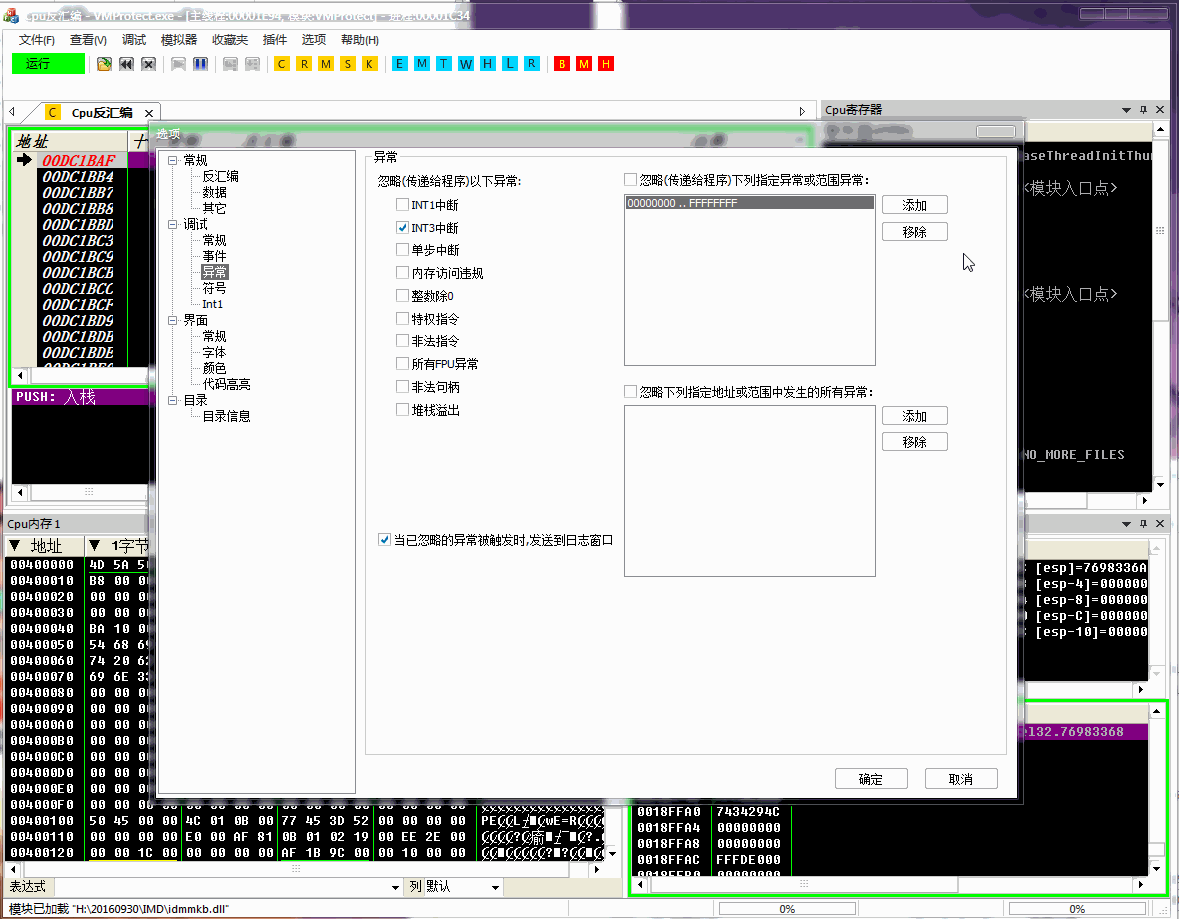Uncheck the INT3中断 checkbox
The height and width of the screenshot is (919, 1179).
click(x=402, y=227)
